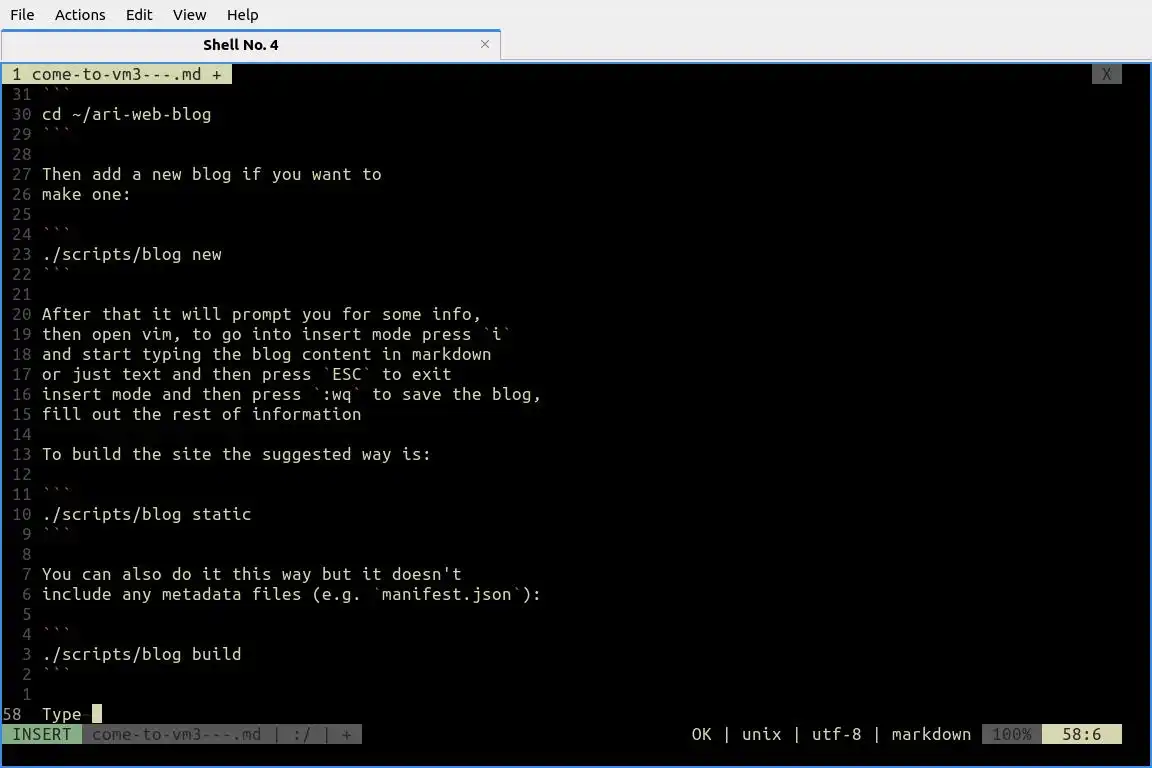Click the line 'then open vim, to go into insert mode'
Viewport: 1152px width, 768px height.
276,334
